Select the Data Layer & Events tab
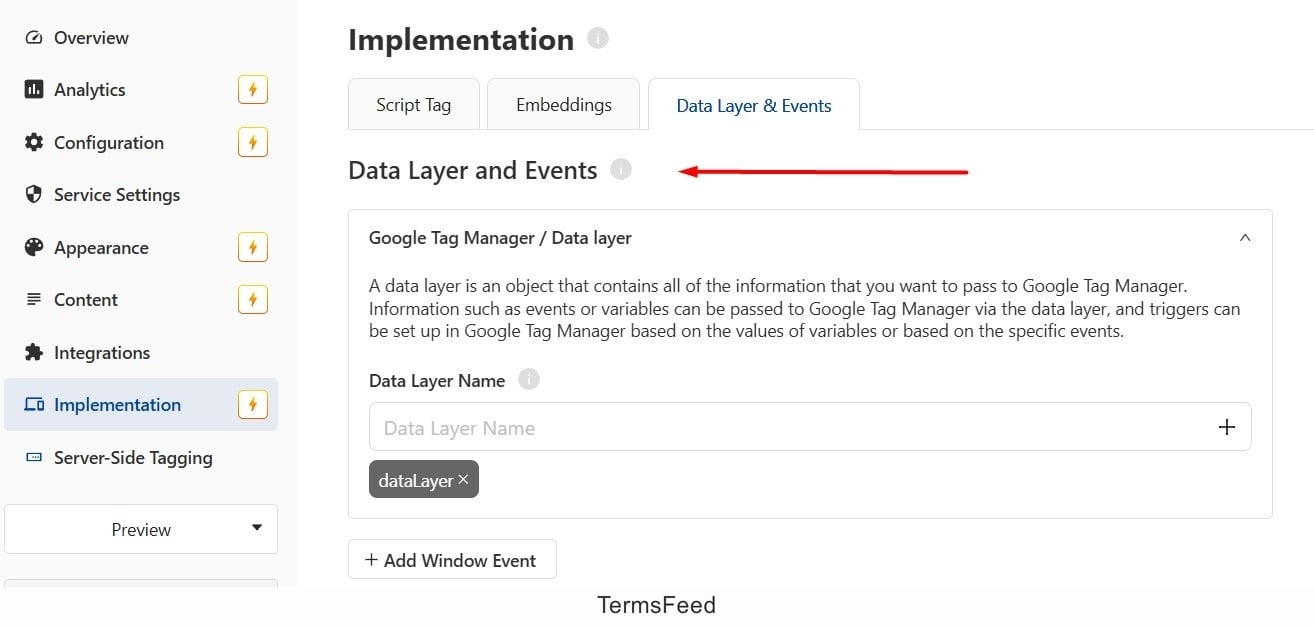The height and width of the screenshot is (626, 1314). 754,105
